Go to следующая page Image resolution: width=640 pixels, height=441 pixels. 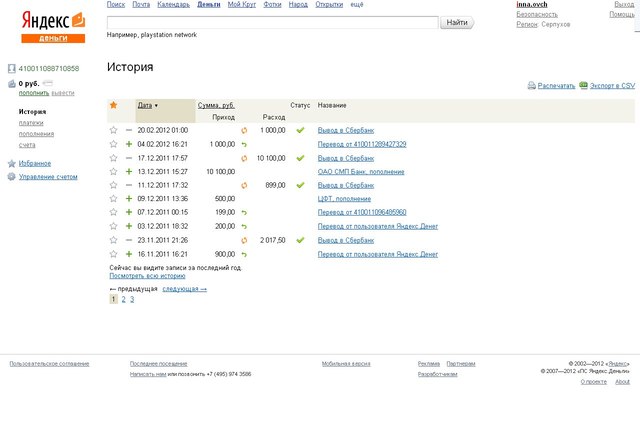pos(184,289)
